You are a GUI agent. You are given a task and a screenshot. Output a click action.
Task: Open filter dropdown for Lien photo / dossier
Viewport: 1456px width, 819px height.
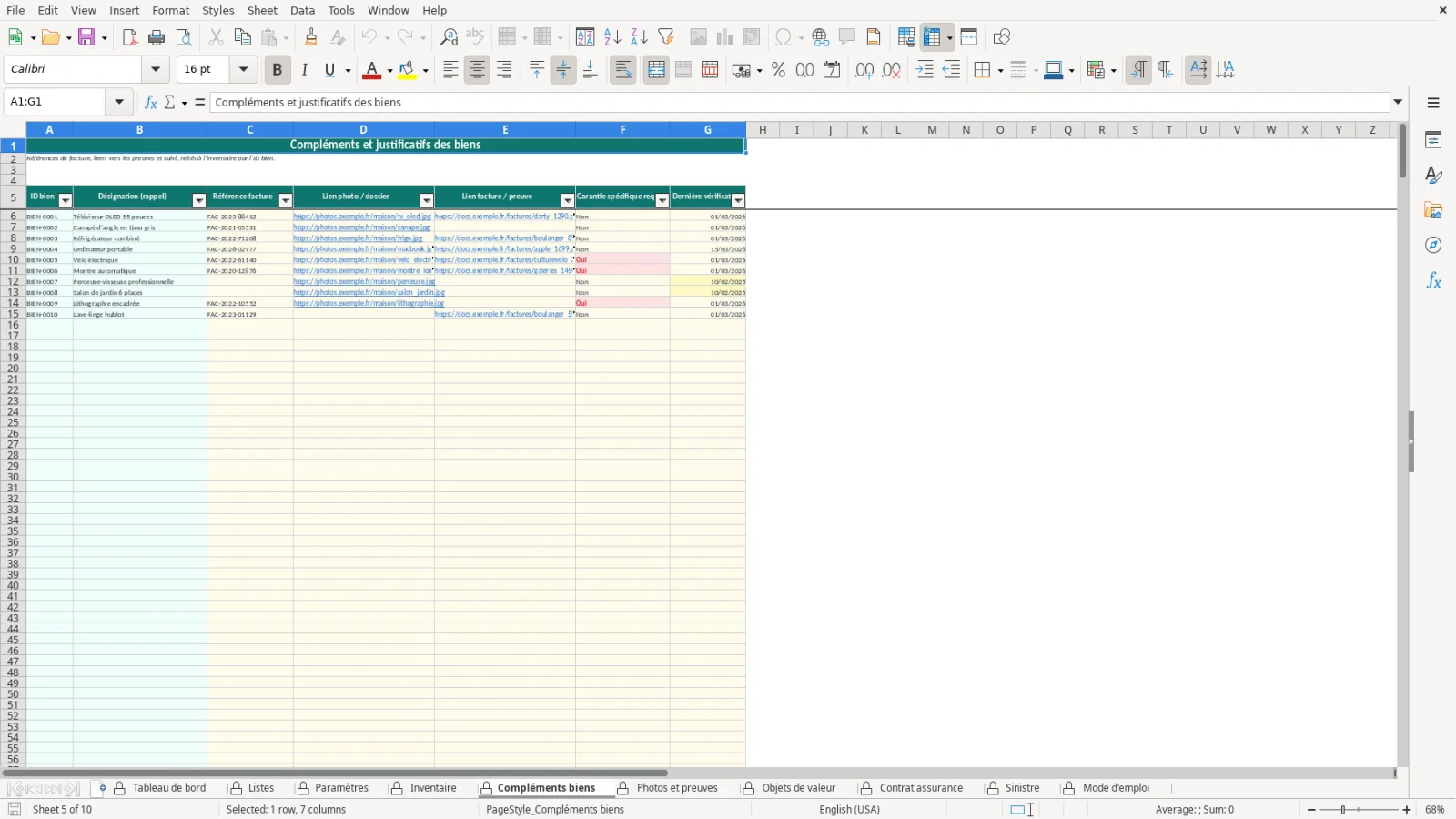tap(427, 200)
